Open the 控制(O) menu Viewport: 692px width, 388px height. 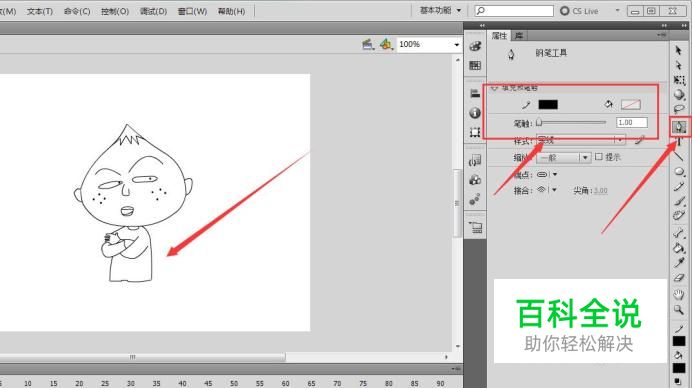click(x=115, y=11)
